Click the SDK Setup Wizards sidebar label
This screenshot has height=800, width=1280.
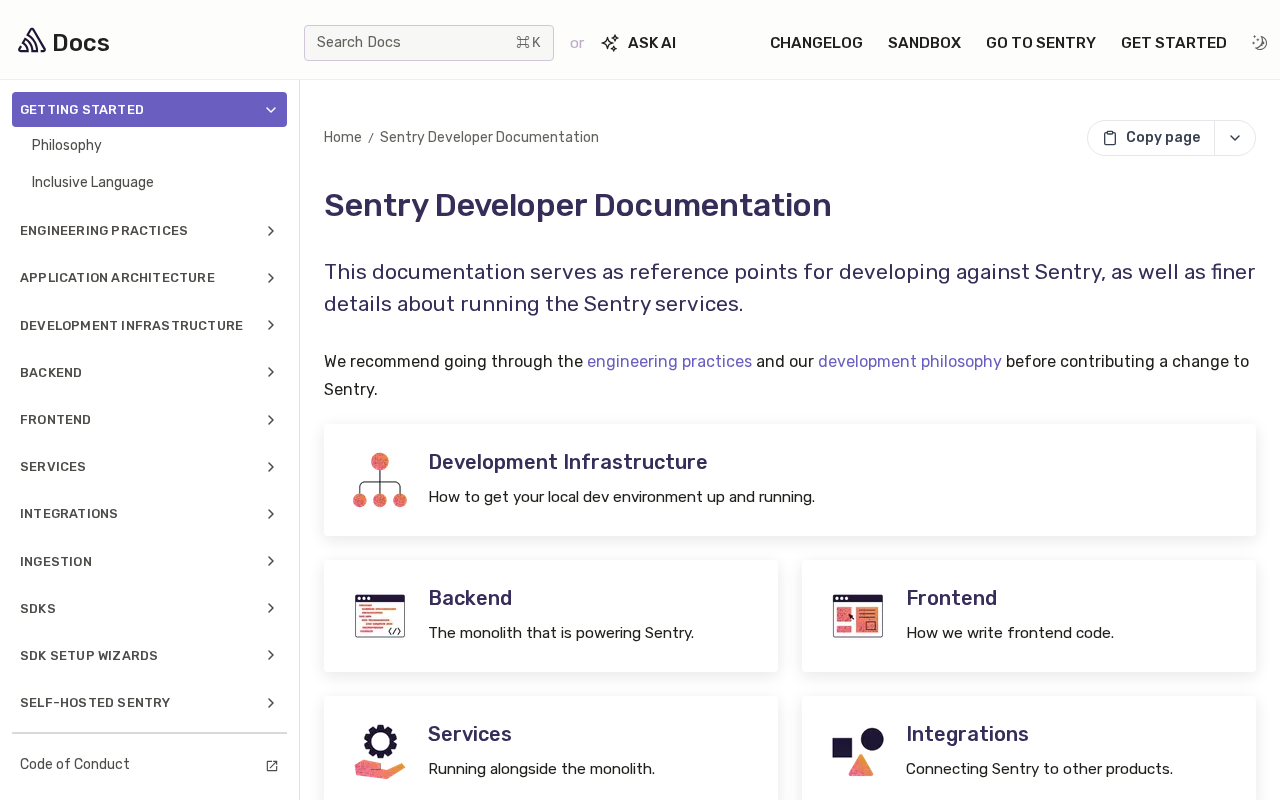[89, 656]
